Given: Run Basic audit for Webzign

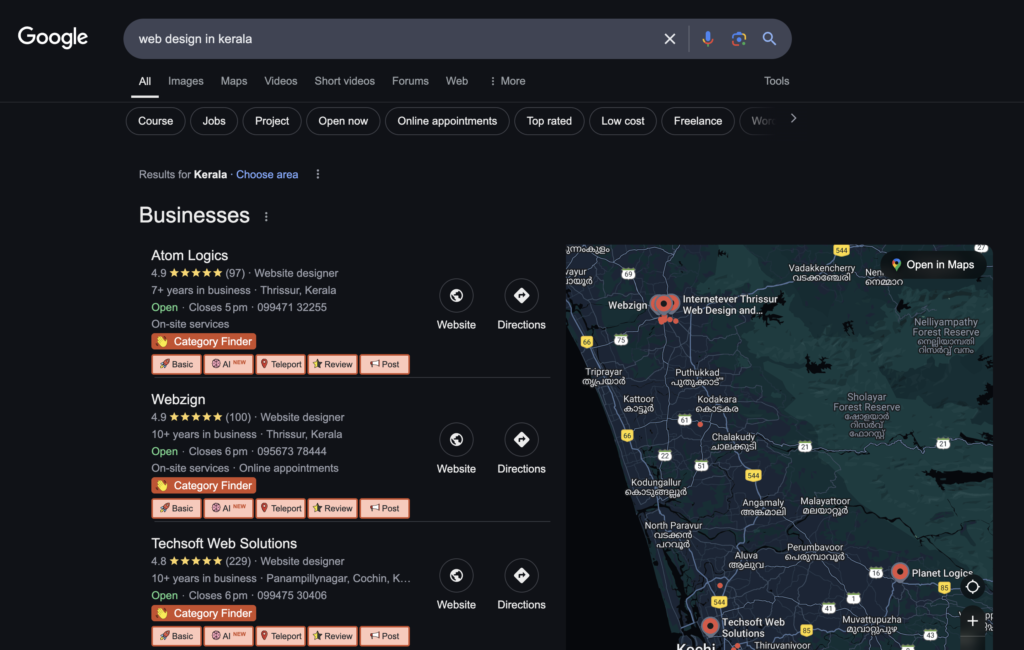Looking at the screenshot, I should [x=176, y=508].
